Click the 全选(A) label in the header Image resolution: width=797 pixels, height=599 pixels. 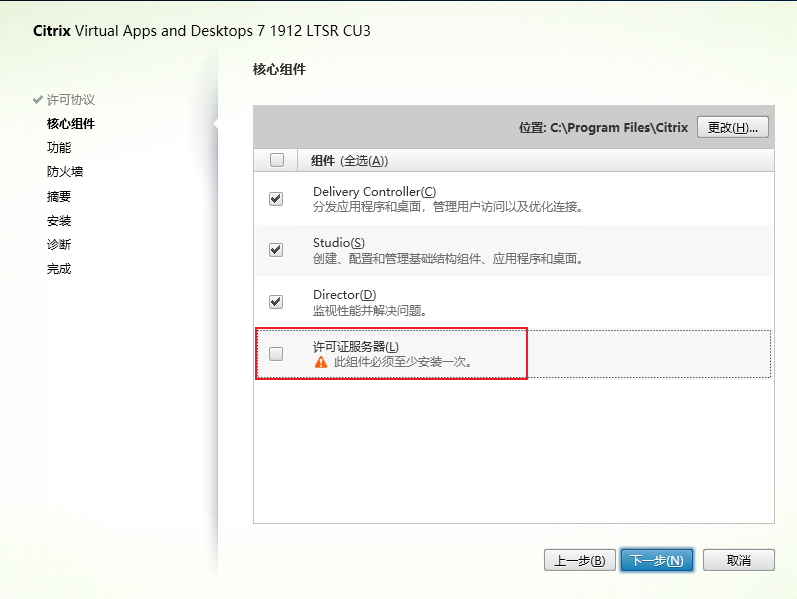coord(364,161)
